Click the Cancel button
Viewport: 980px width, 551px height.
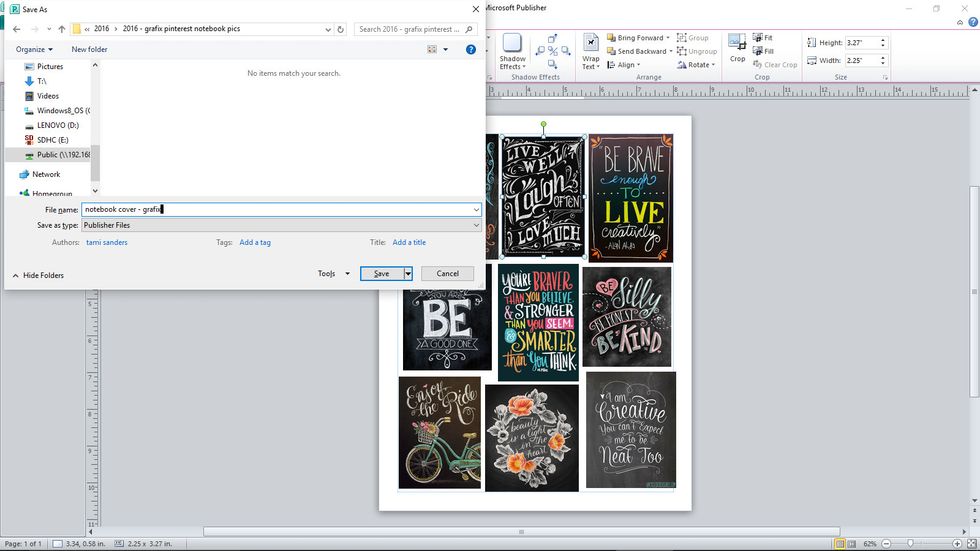(447, 274)
